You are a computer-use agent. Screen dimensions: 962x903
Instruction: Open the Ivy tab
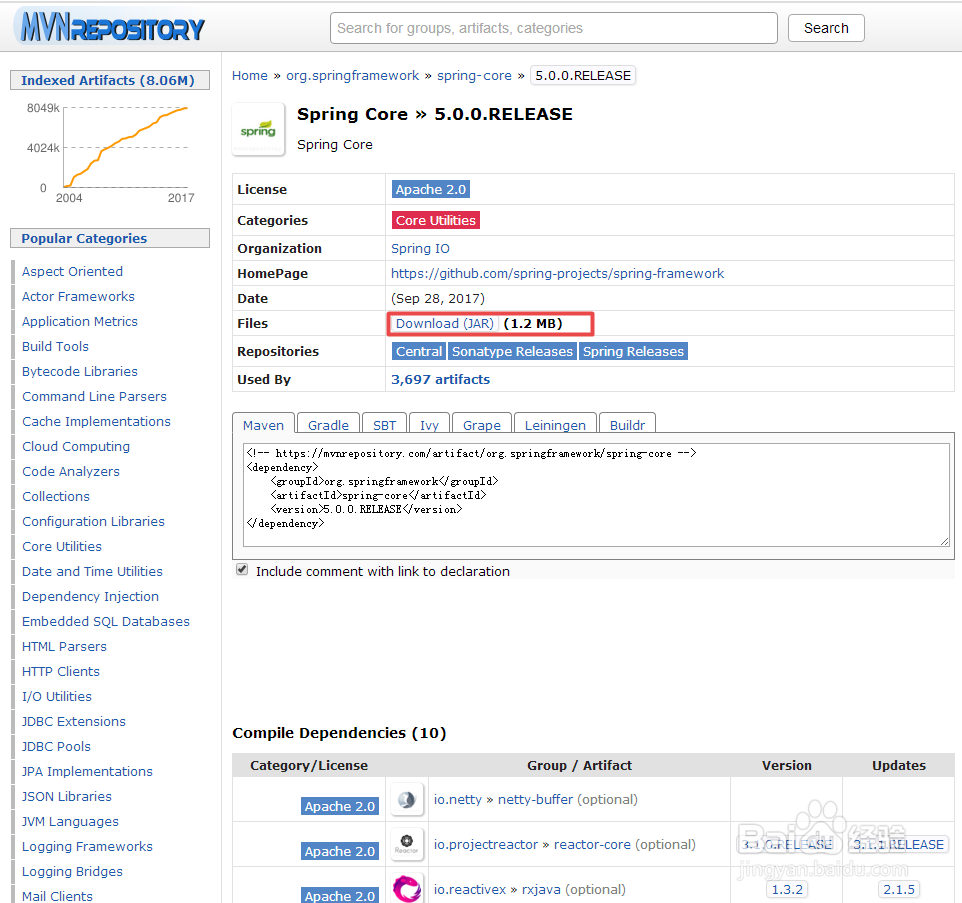[429, 425]
